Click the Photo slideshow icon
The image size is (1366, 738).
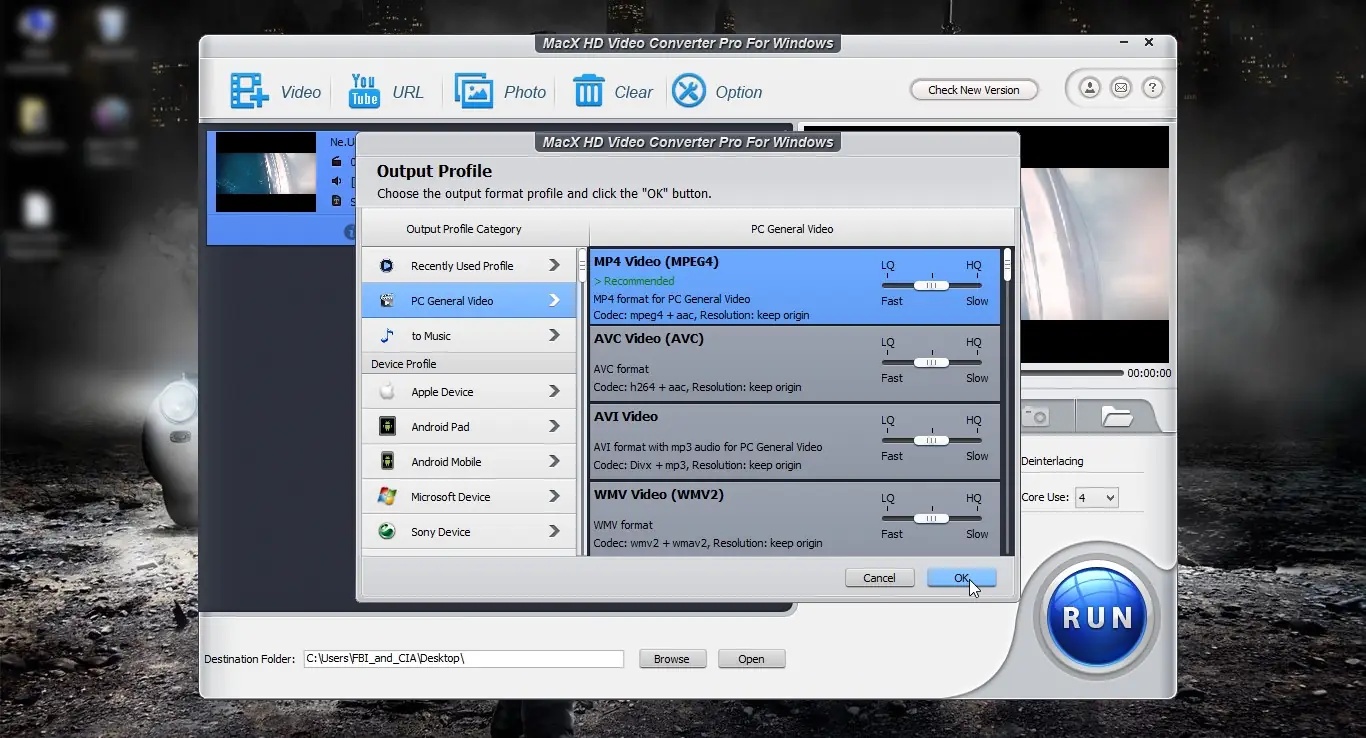(474, 91)
